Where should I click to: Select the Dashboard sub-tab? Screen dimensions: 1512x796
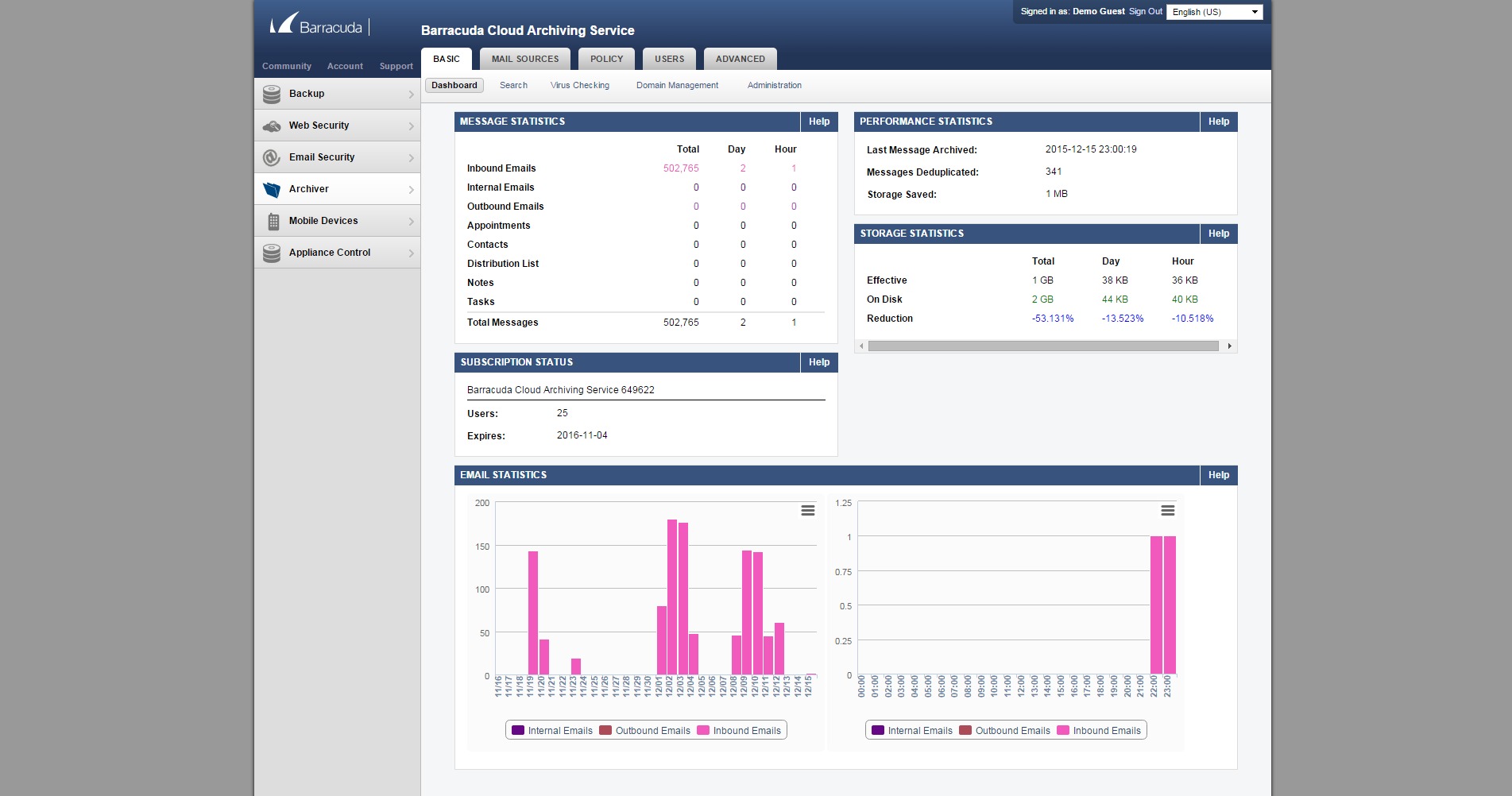click(x=454, y=85)
